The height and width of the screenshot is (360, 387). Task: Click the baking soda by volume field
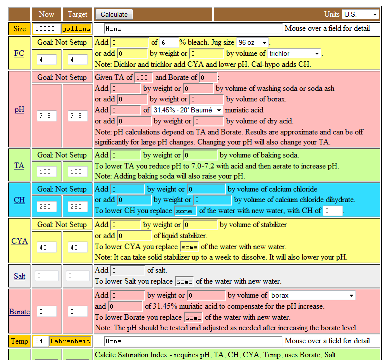(200, 155)
